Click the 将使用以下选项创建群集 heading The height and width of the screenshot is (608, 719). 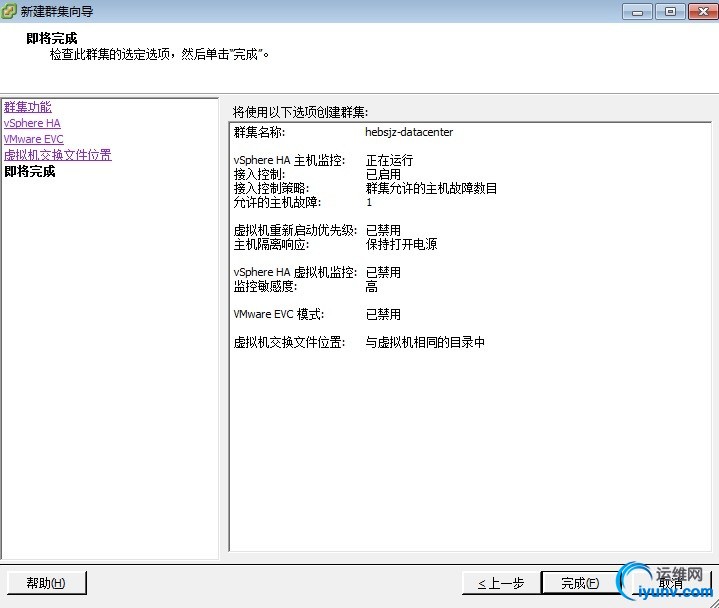tap(300, 112)
